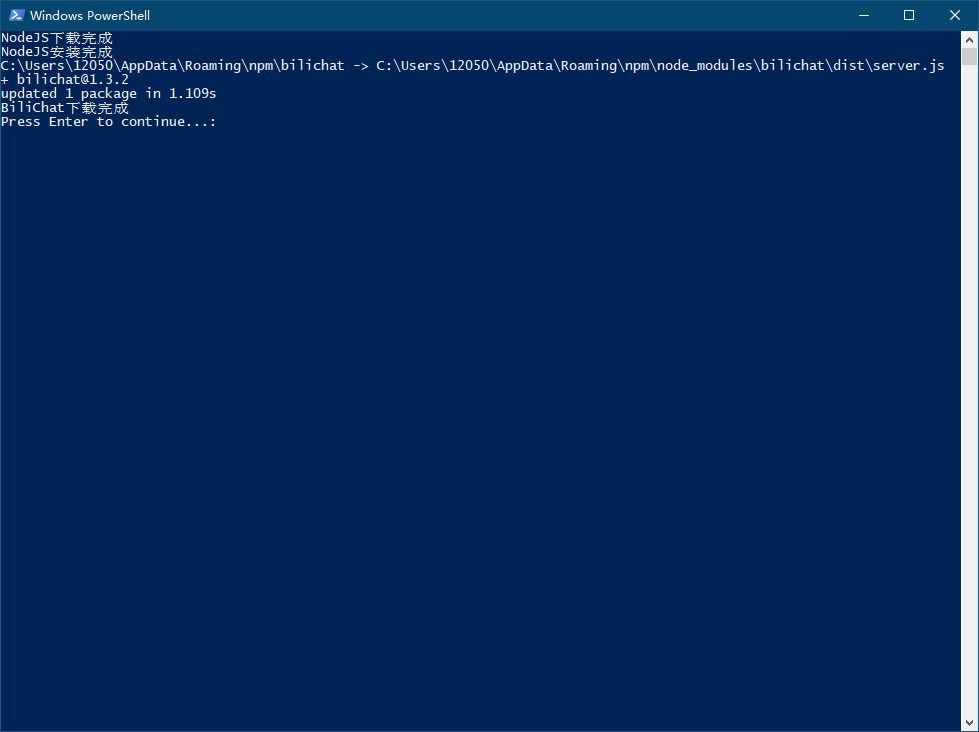Click the "NodeJS安装完成" output line
The width and height of the screenshot is (979, 732).
click(x=57, y=52)
